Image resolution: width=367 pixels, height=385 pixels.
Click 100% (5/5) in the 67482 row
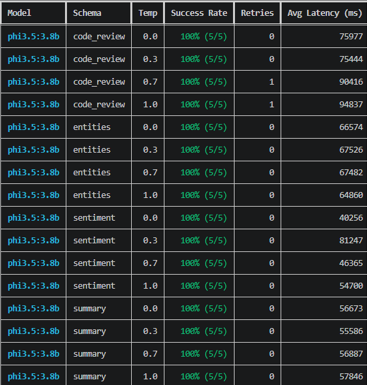204,172
